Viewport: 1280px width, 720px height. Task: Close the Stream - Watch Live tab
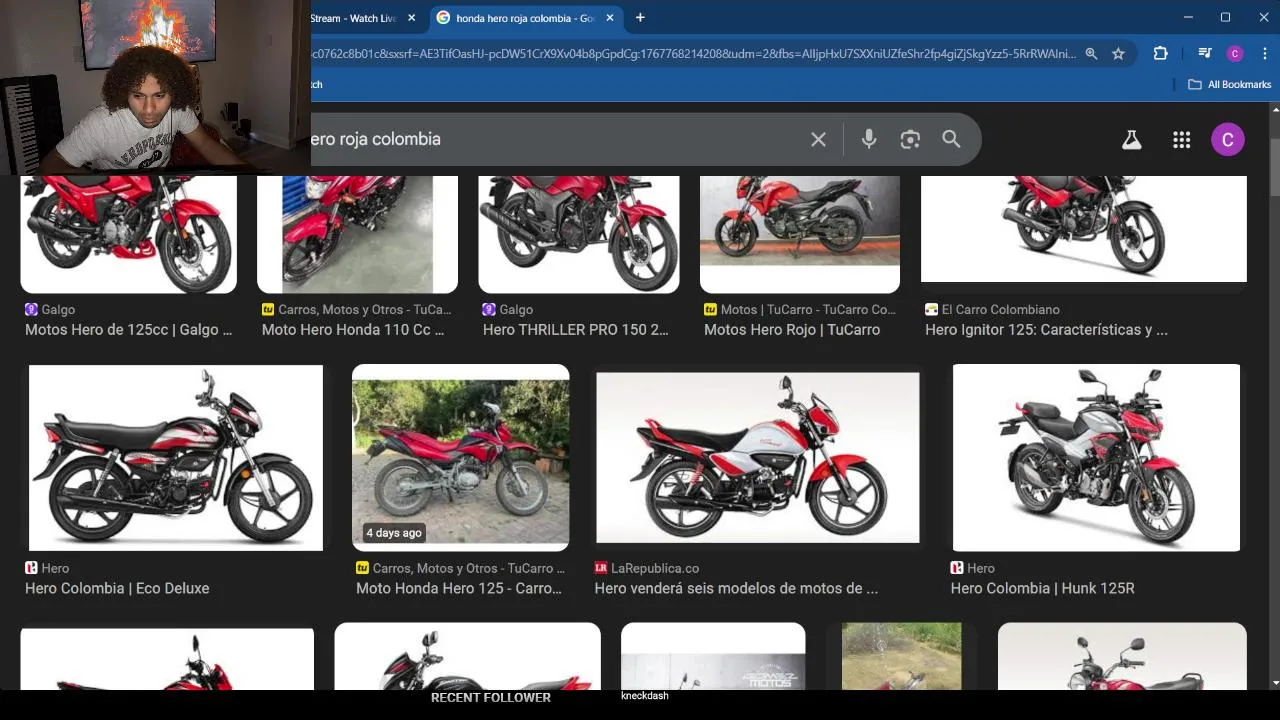pyautogui.click(x=411, y=18)
